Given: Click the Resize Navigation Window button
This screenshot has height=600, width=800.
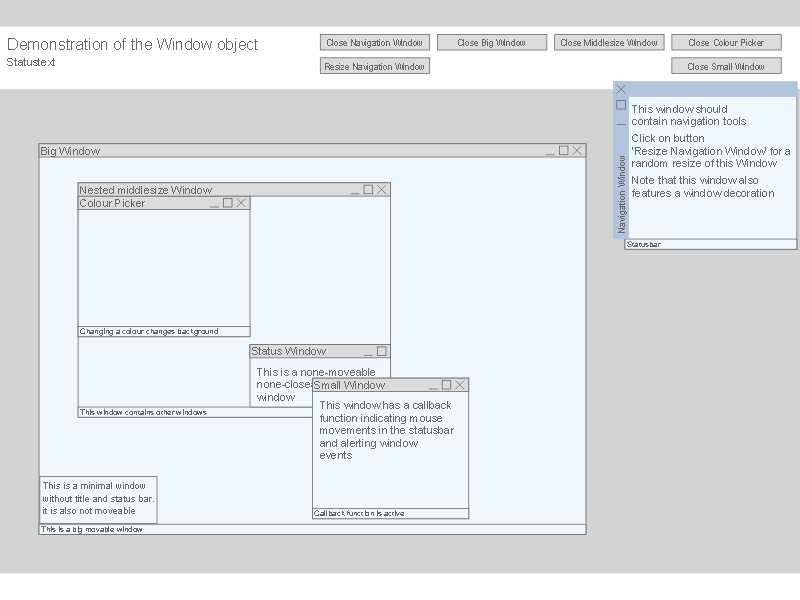Looking at the screenshot, I should pyautogui.click(x=375, y=66).
